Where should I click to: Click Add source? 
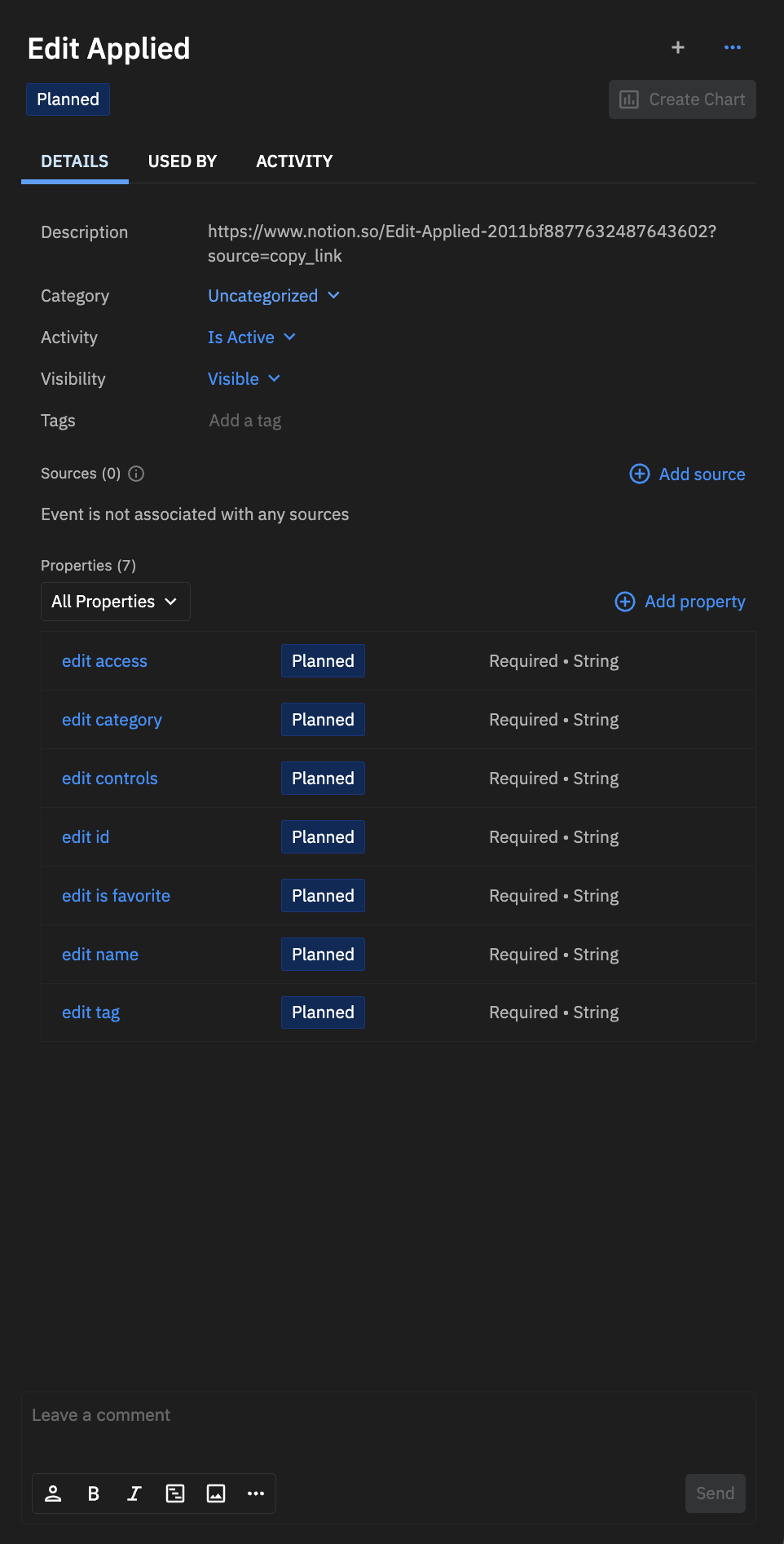click(x=687, y=474)
